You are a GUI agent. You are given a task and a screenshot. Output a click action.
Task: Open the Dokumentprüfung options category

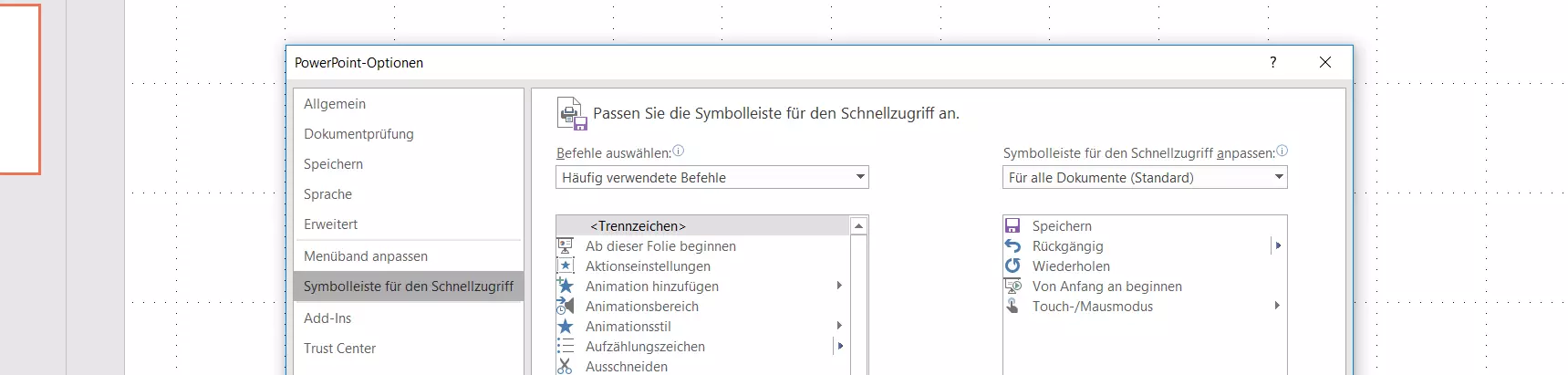click(409, 134)
